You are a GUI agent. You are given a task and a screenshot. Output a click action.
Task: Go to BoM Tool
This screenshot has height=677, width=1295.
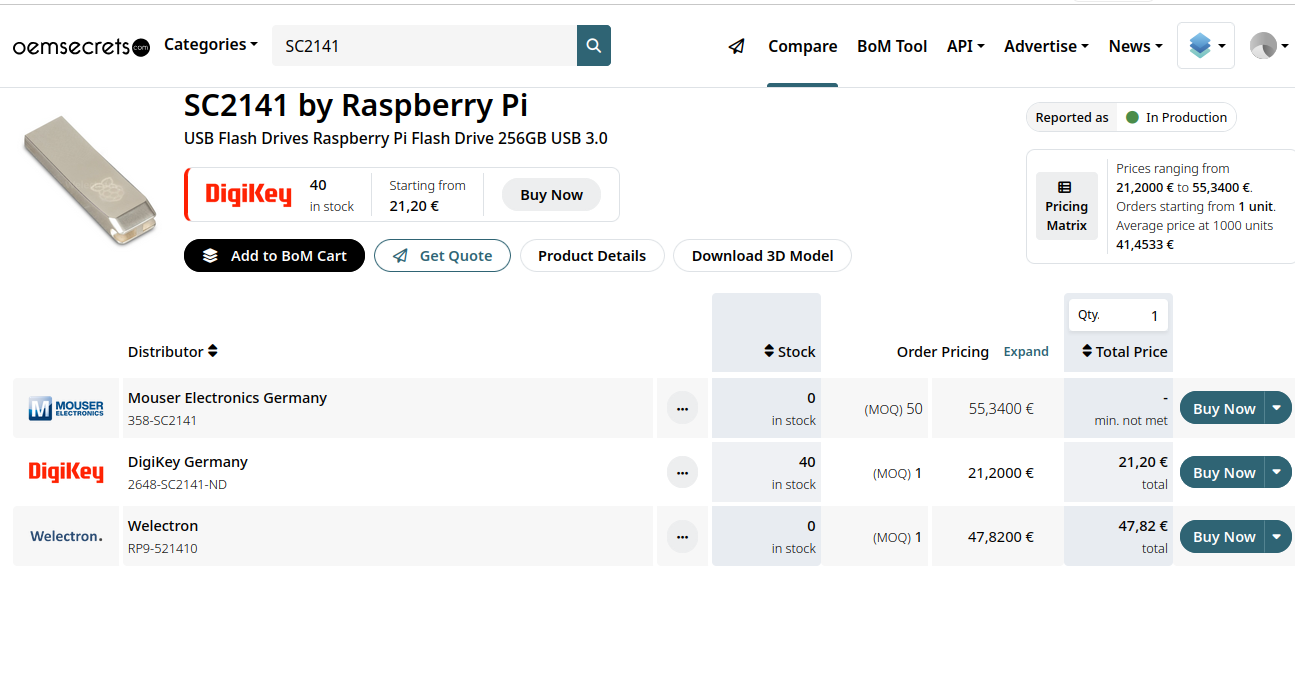click(x=892, y=46)
